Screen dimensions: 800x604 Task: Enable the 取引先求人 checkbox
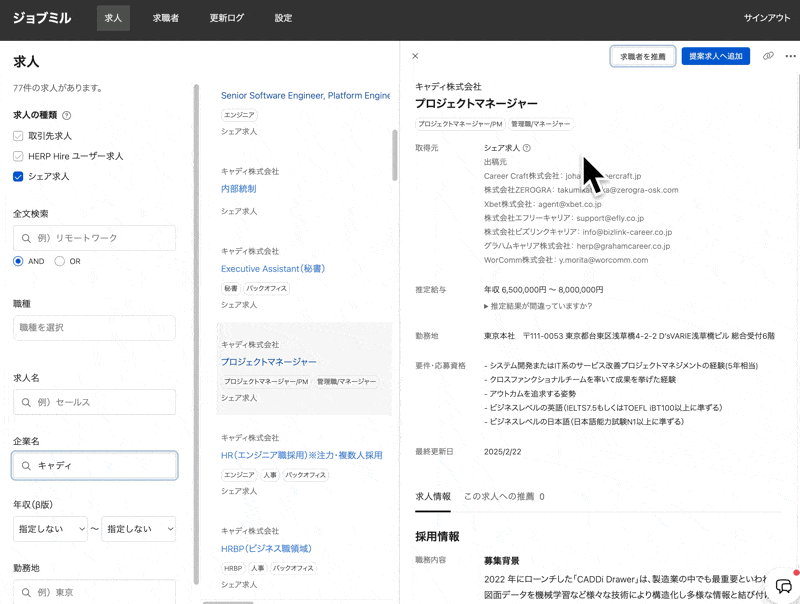coord(18,136)
